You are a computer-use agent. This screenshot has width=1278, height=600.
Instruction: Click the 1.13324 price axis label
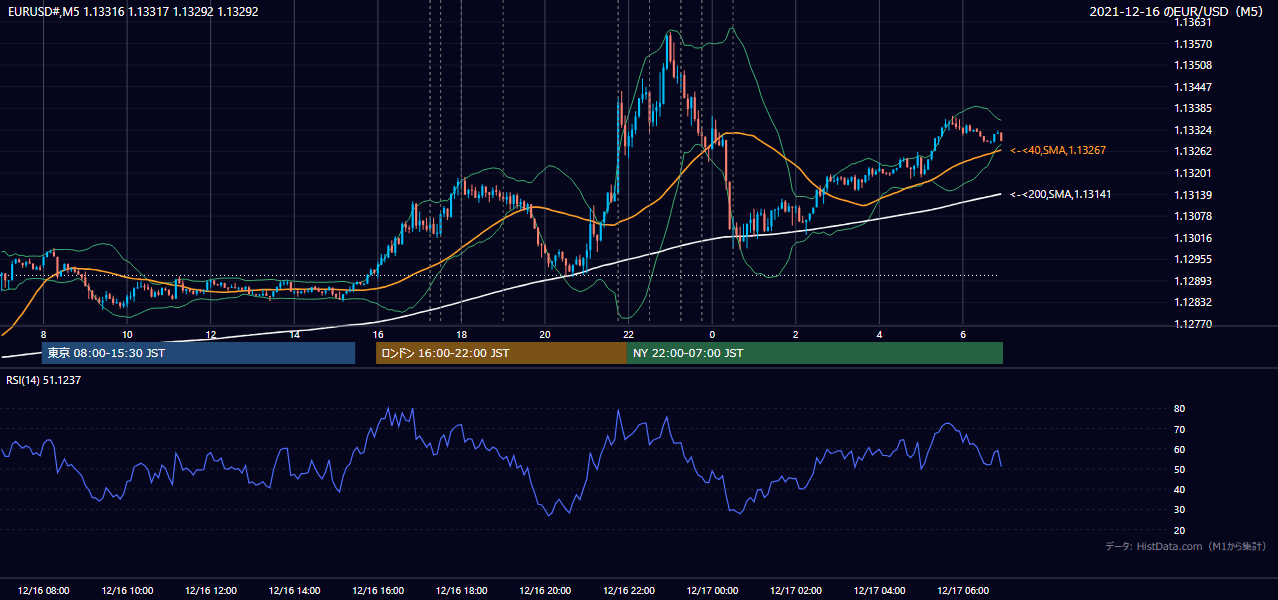[1194, 130]
